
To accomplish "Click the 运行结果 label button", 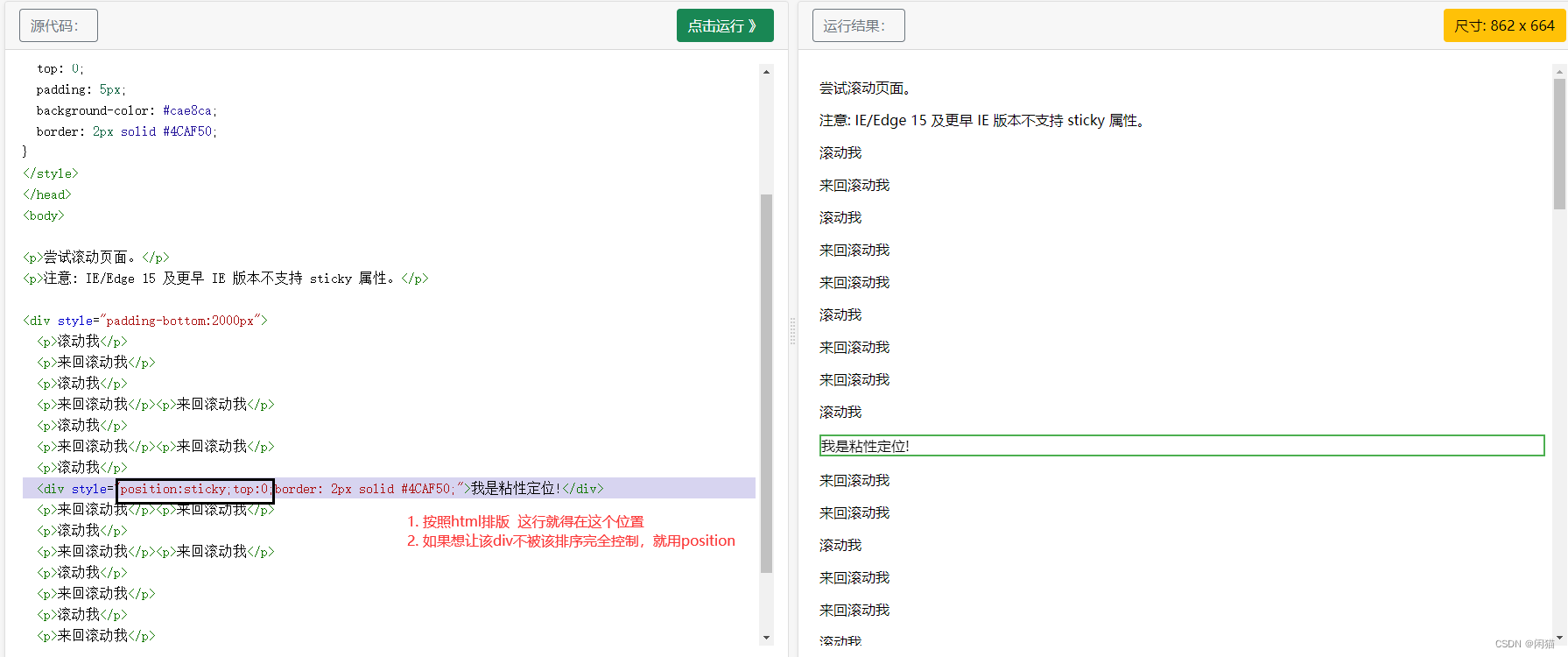I will coord(859,25).
